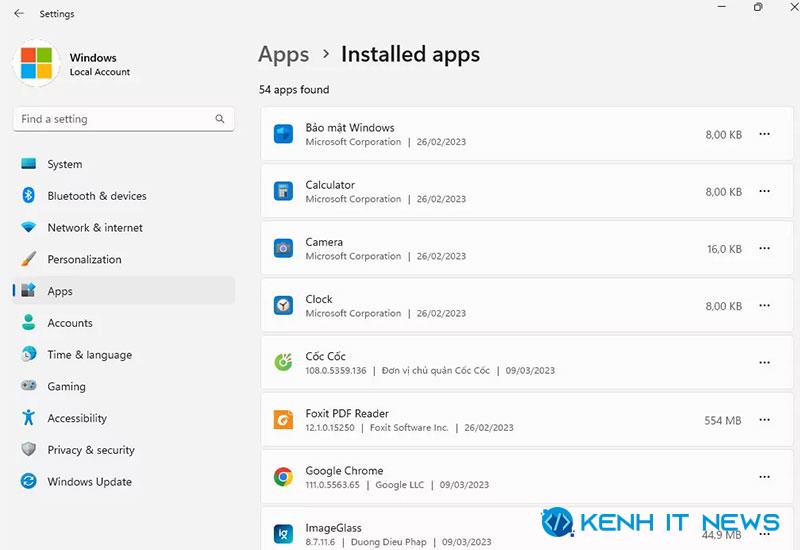This screenshot has height=550, width=800.
Task: Click the ImageGlass app icon
Action: [283, 534]
